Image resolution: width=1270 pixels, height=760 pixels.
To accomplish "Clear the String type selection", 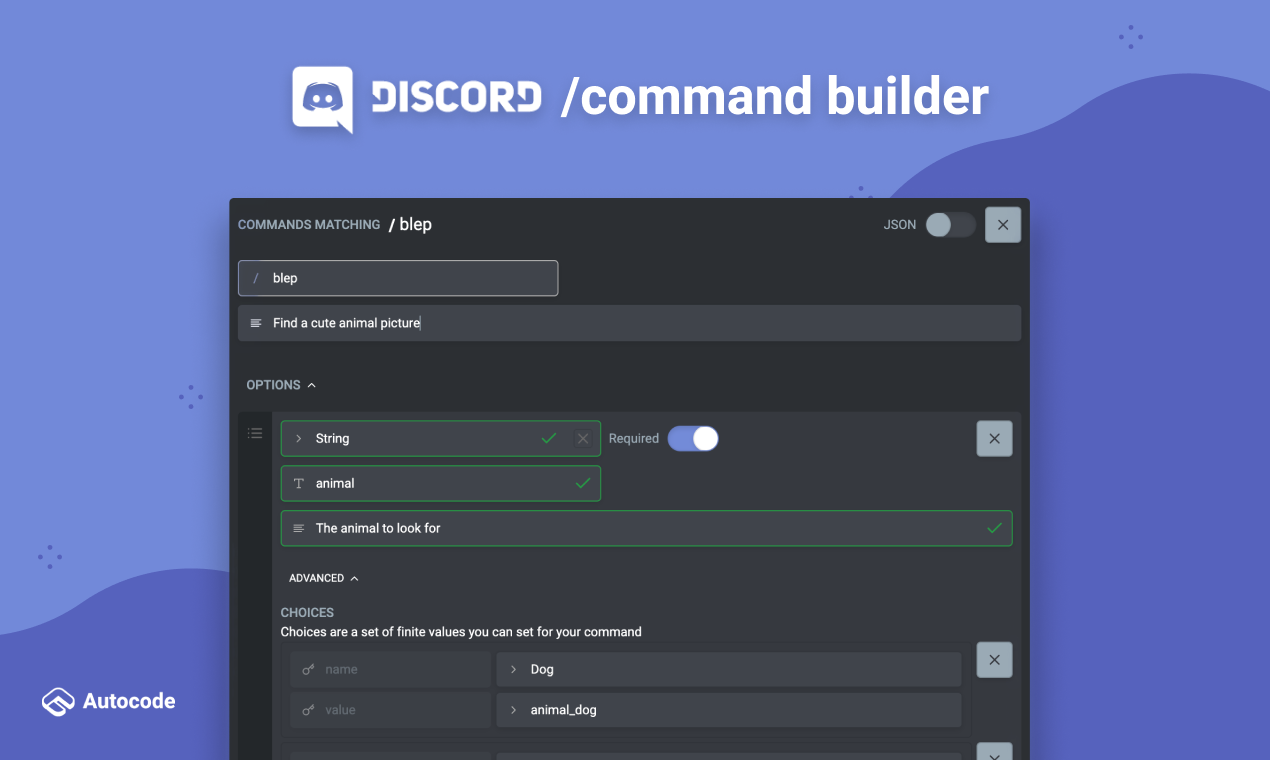I will tap(582, 438).
